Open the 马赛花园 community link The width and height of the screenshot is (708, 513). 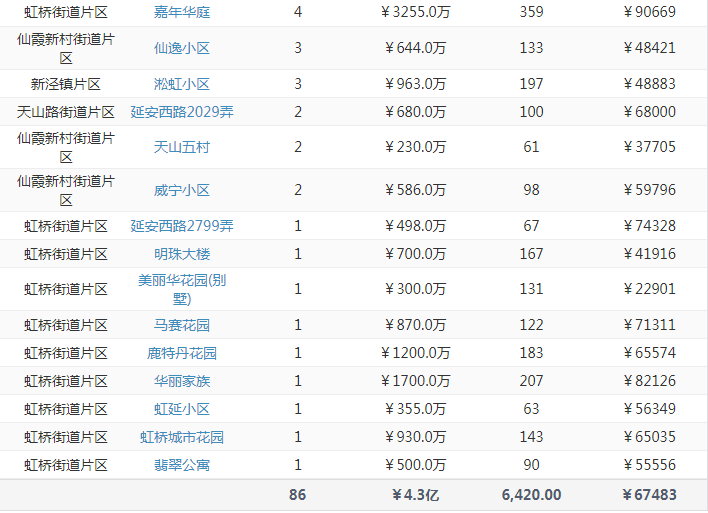(182, 325)
